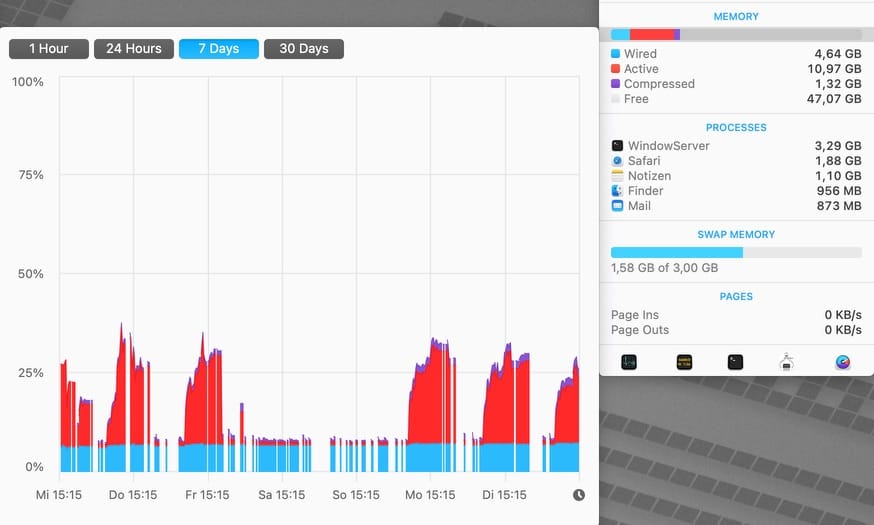Click the SWAP MEMORY section header

click(736, 235)
